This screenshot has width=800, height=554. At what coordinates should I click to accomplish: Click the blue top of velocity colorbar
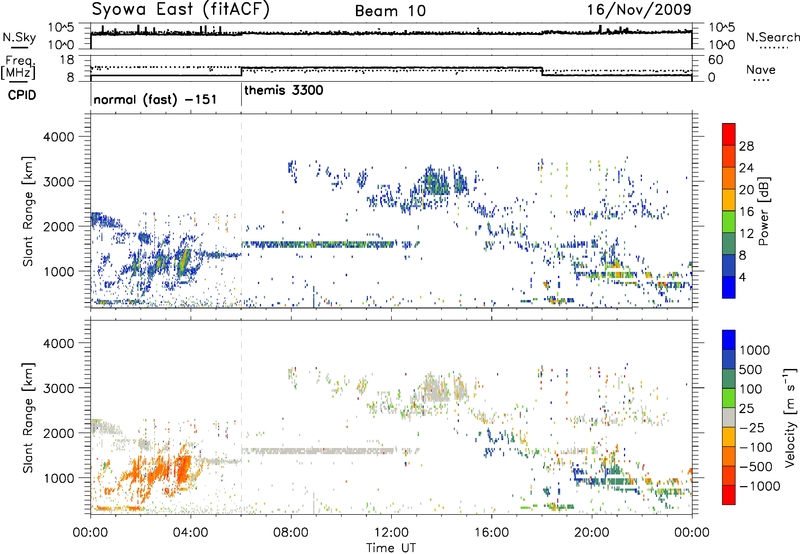[729, 340]
